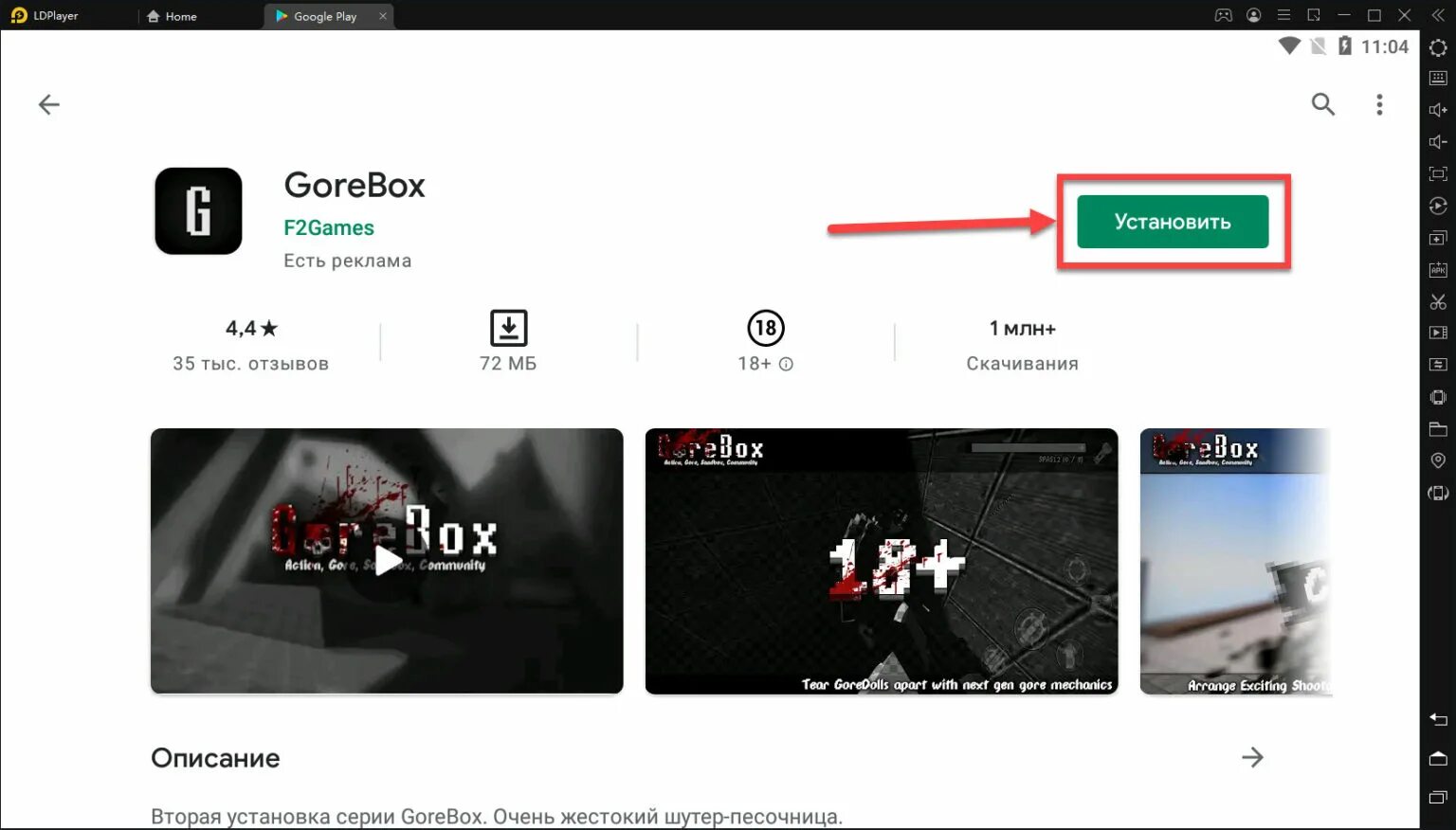
Task: Click the mini-window mode icon
Action: tap(1314, 15)
